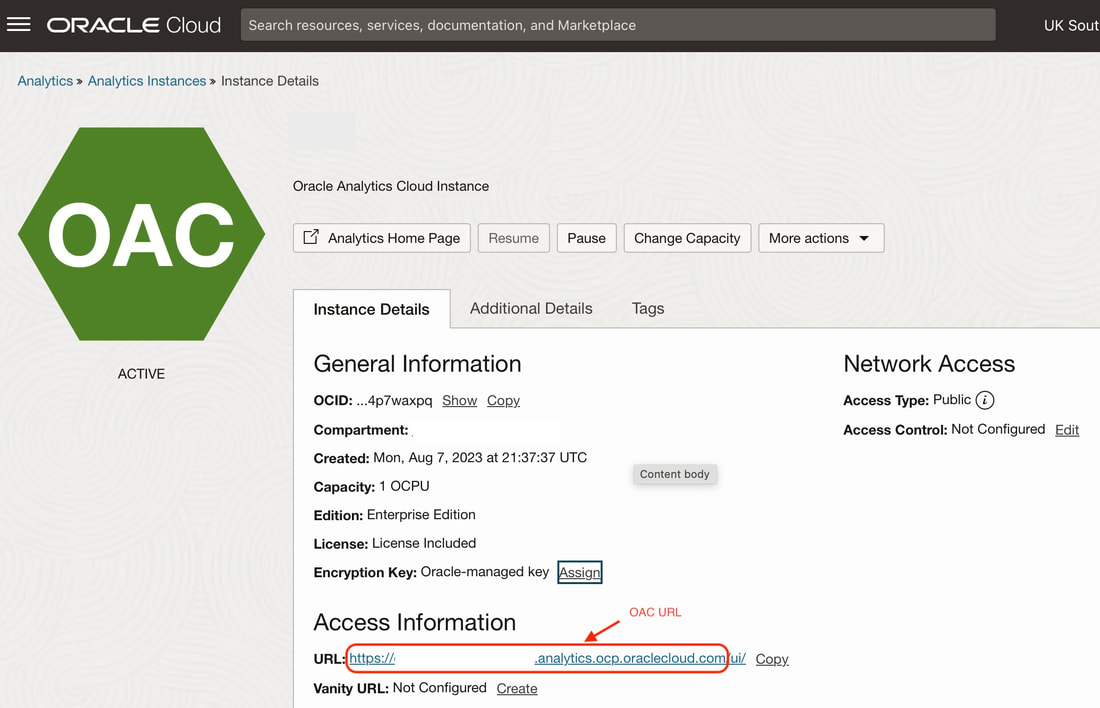Click the 'Mon, Aug 7, 2023 at 21:37:37 UTC' created date
Screen dimensions: 1100x708
pos(480,457)
